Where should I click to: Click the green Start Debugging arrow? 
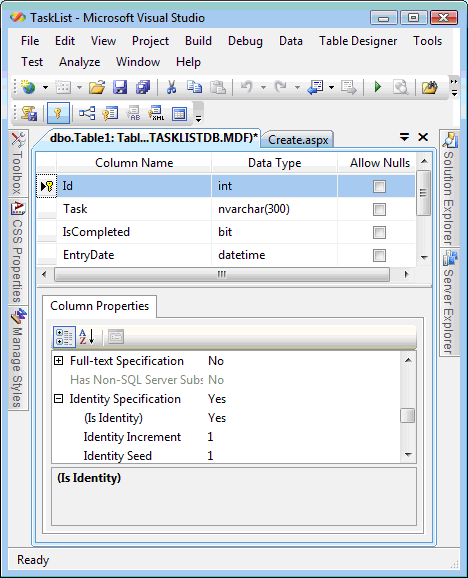[378, 87]
